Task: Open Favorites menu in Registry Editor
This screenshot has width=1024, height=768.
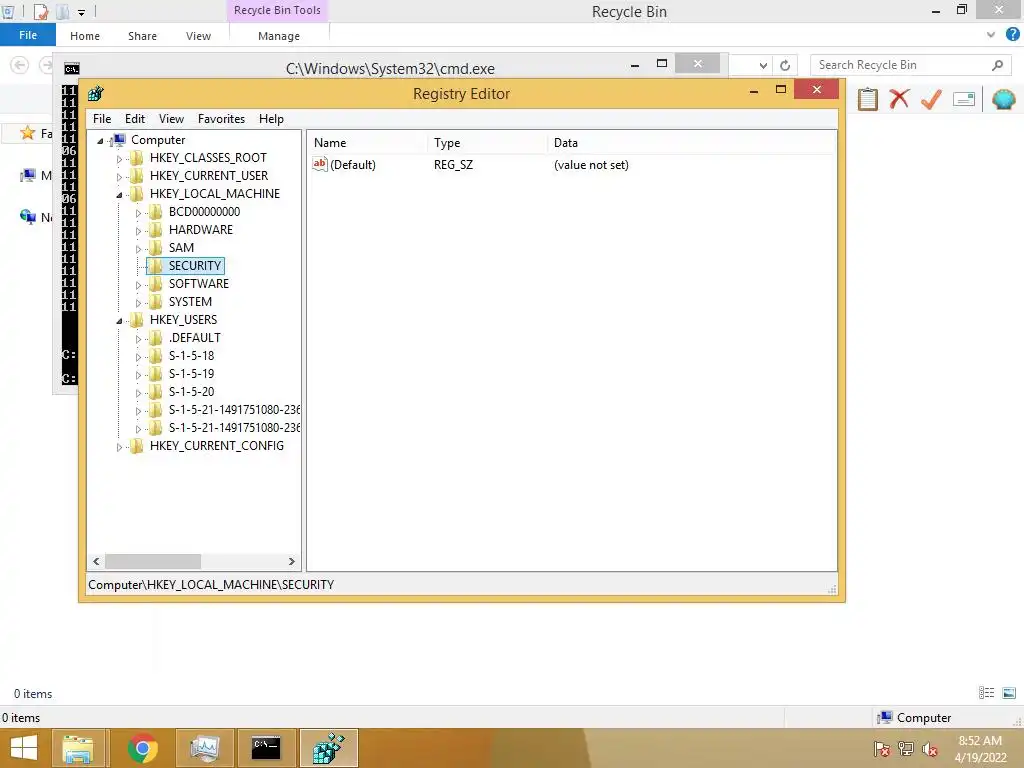Action: [221, 119]
